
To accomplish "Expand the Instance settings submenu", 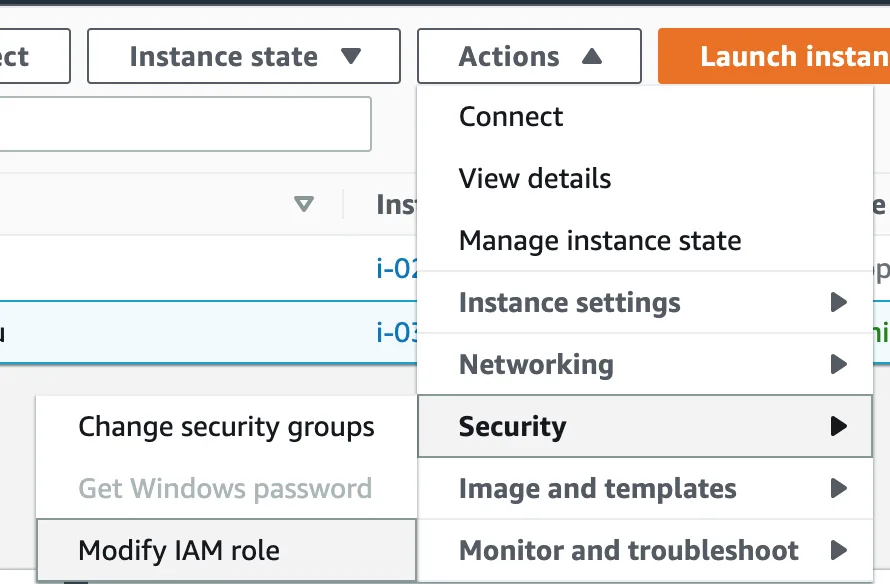I will pos(645,302).
